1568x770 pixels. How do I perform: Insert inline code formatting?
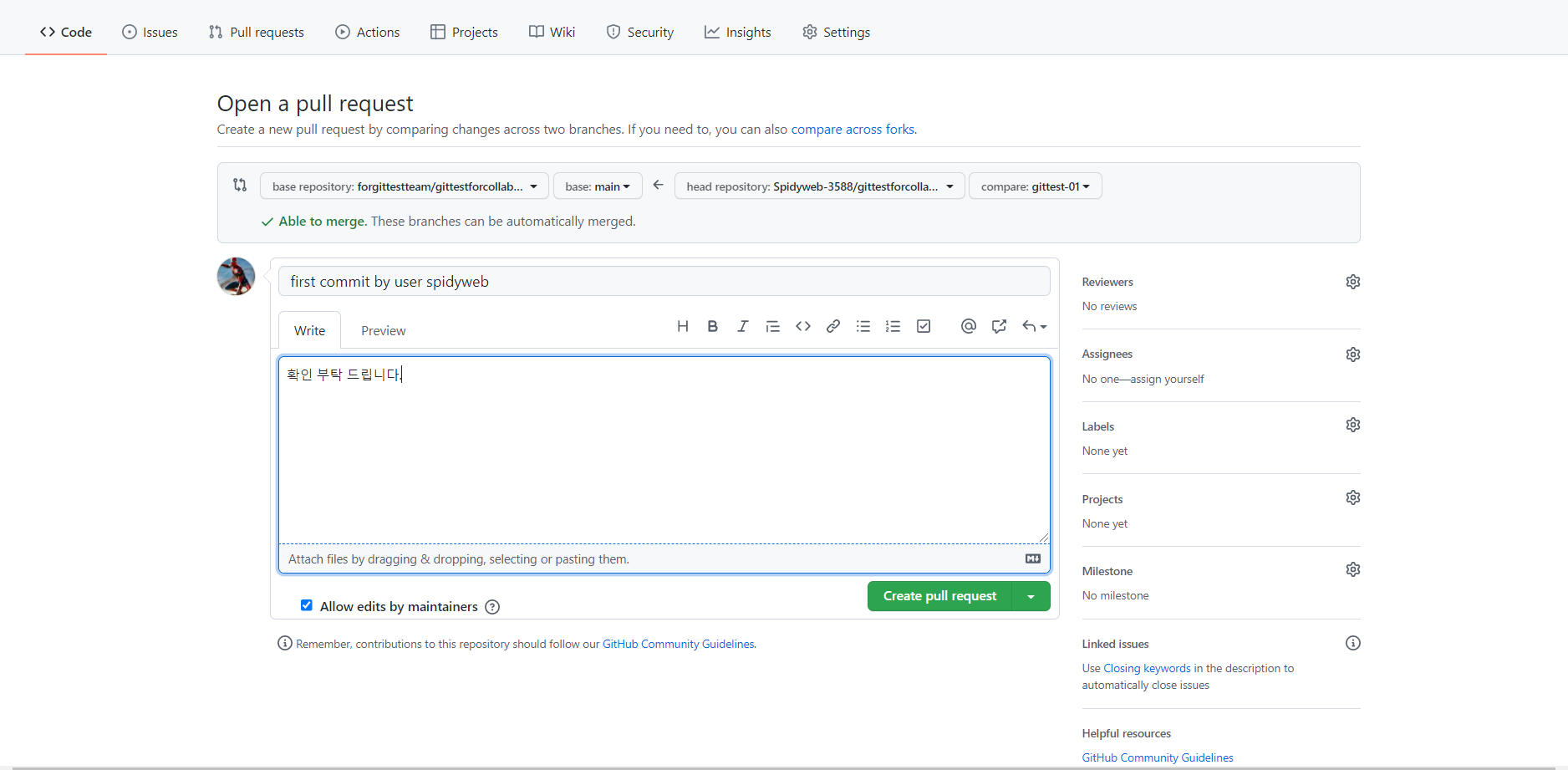tap(803, 326)
